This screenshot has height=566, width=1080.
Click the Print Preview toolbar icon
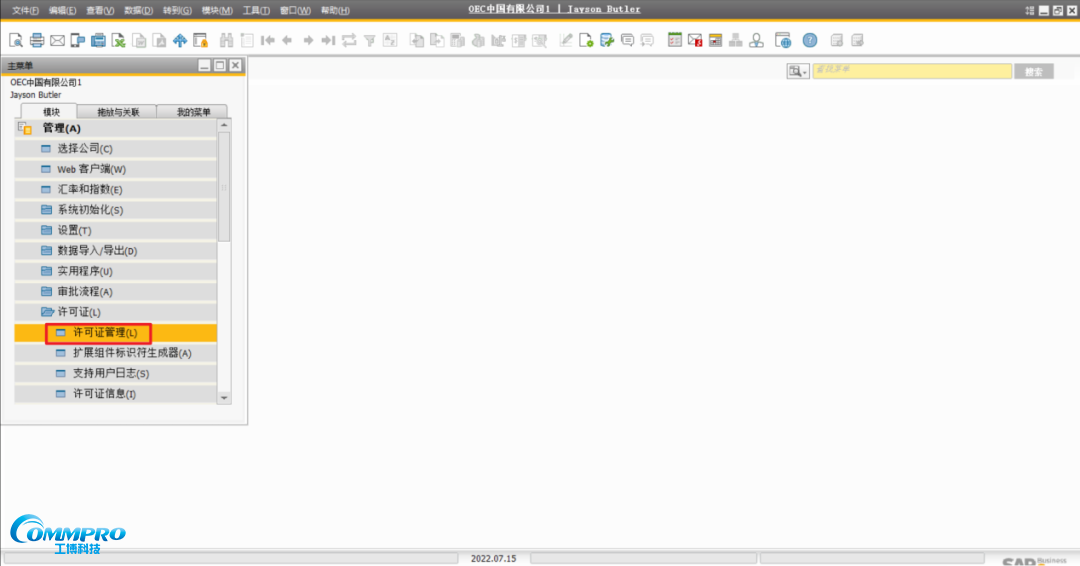[x=16, y=41]
